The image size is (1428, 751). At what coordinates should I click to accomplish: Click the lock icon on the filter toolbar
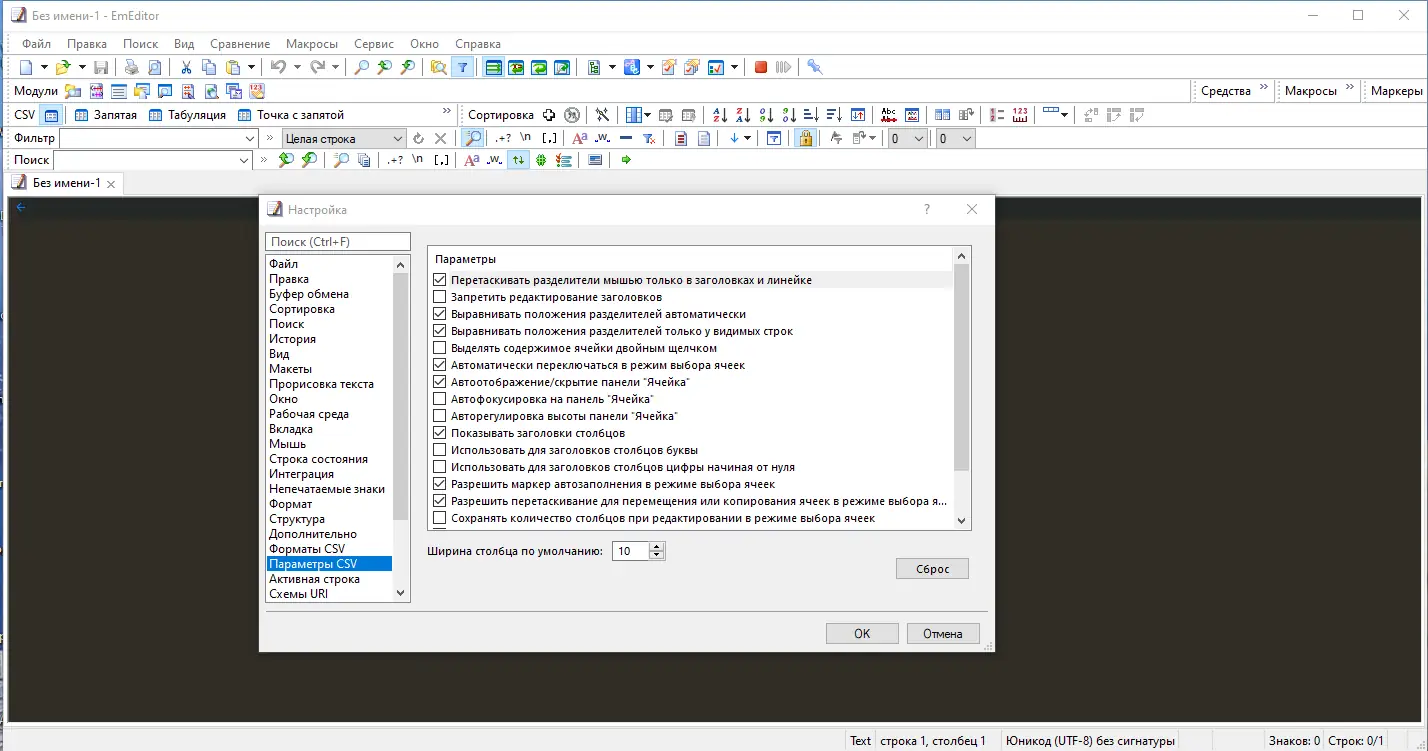click(806, 137)
